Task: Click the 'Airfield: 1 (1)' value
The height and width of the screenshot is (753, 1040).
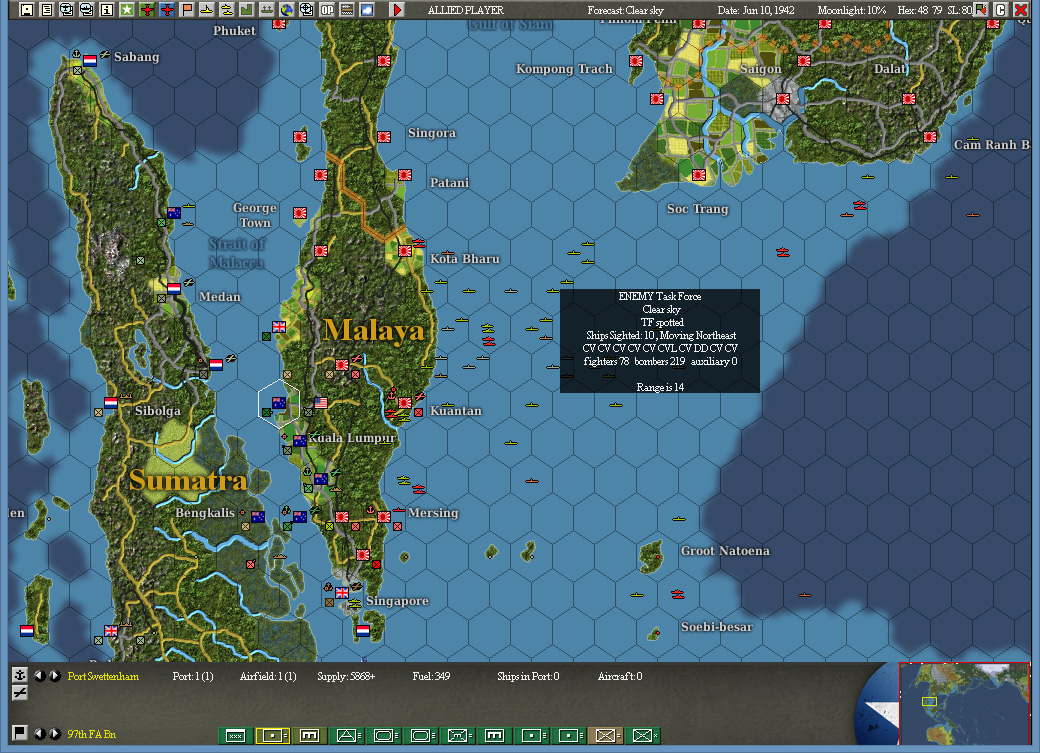Action: (268, 676)
